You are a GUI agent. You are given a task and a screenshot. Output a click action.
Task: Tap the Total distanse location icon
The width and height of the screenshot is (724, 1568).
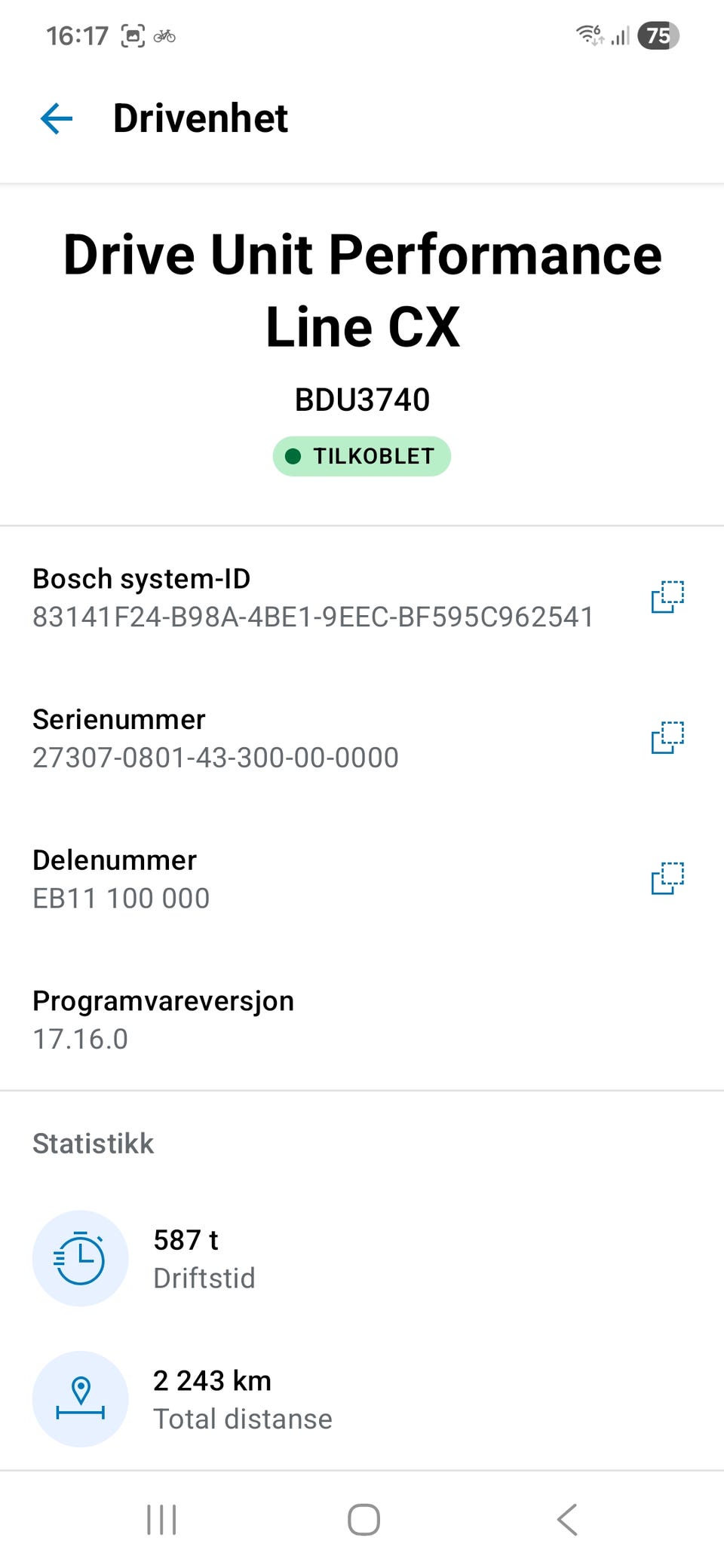80,1399
